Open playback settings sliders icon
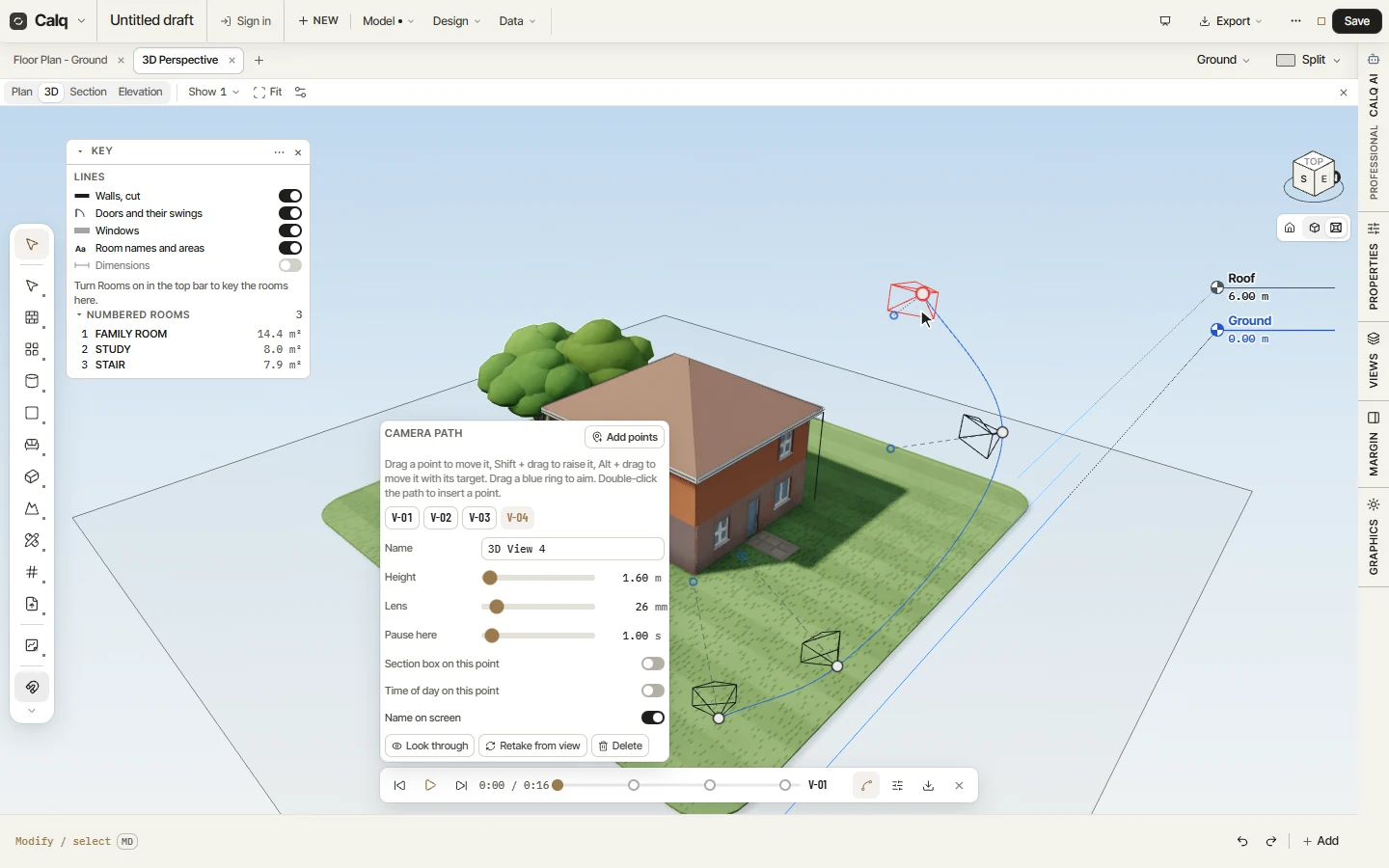The height and width of the screenshot is (868, 1389). tap(898, 786)
